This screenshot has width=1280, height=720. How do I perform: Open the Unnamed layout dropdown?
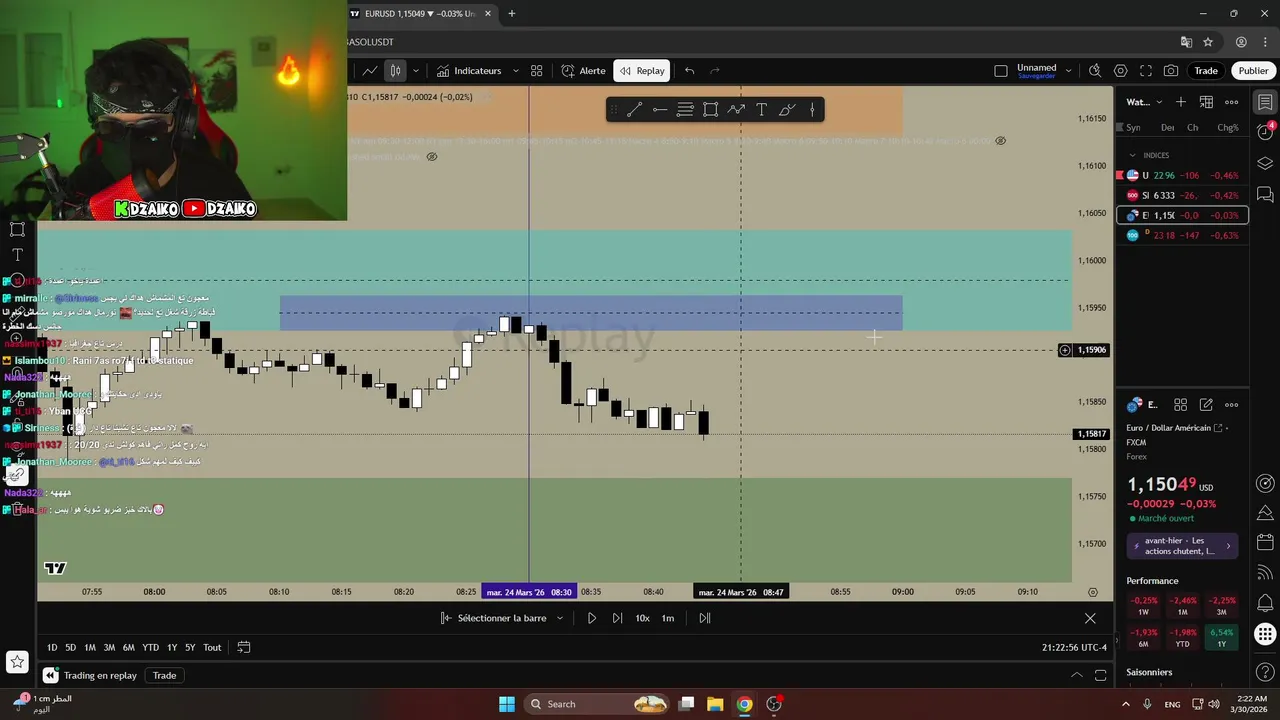(1069, 71)
